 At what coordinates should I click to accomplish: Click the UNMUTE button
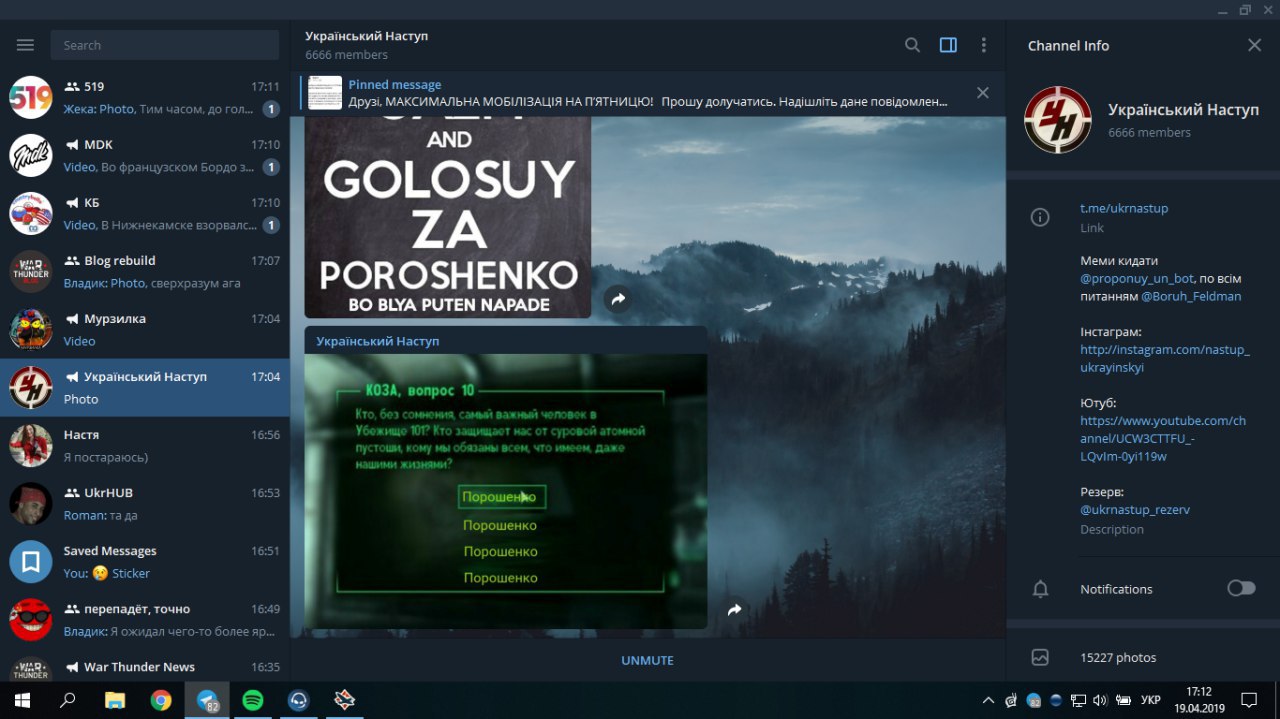click(x=647, y=660)
